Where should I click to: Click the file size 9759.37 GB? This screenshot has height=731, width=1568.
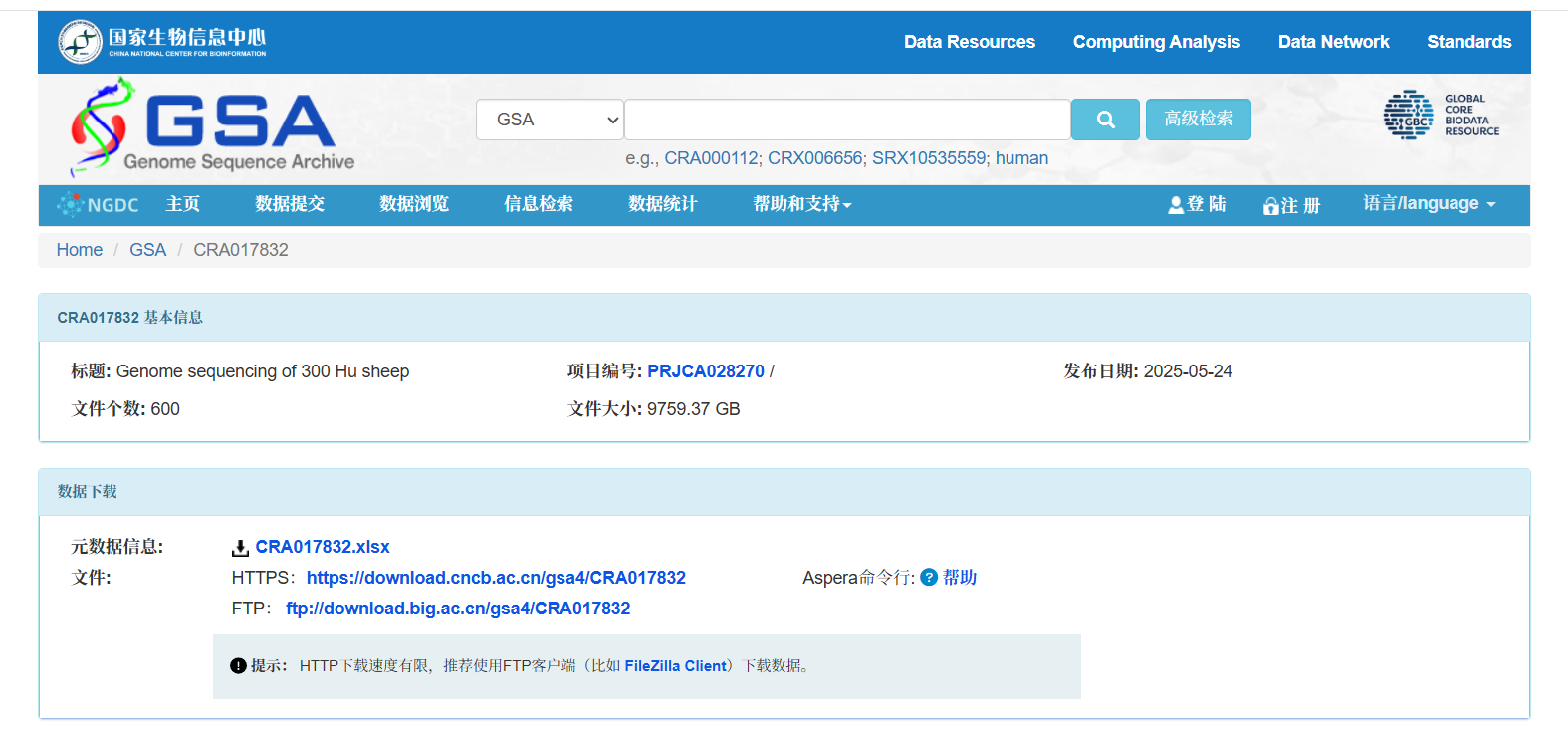point(694,409)
